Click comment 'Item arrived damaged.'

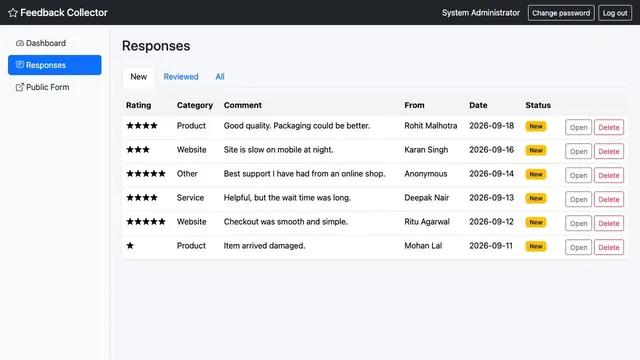[264, 246]
